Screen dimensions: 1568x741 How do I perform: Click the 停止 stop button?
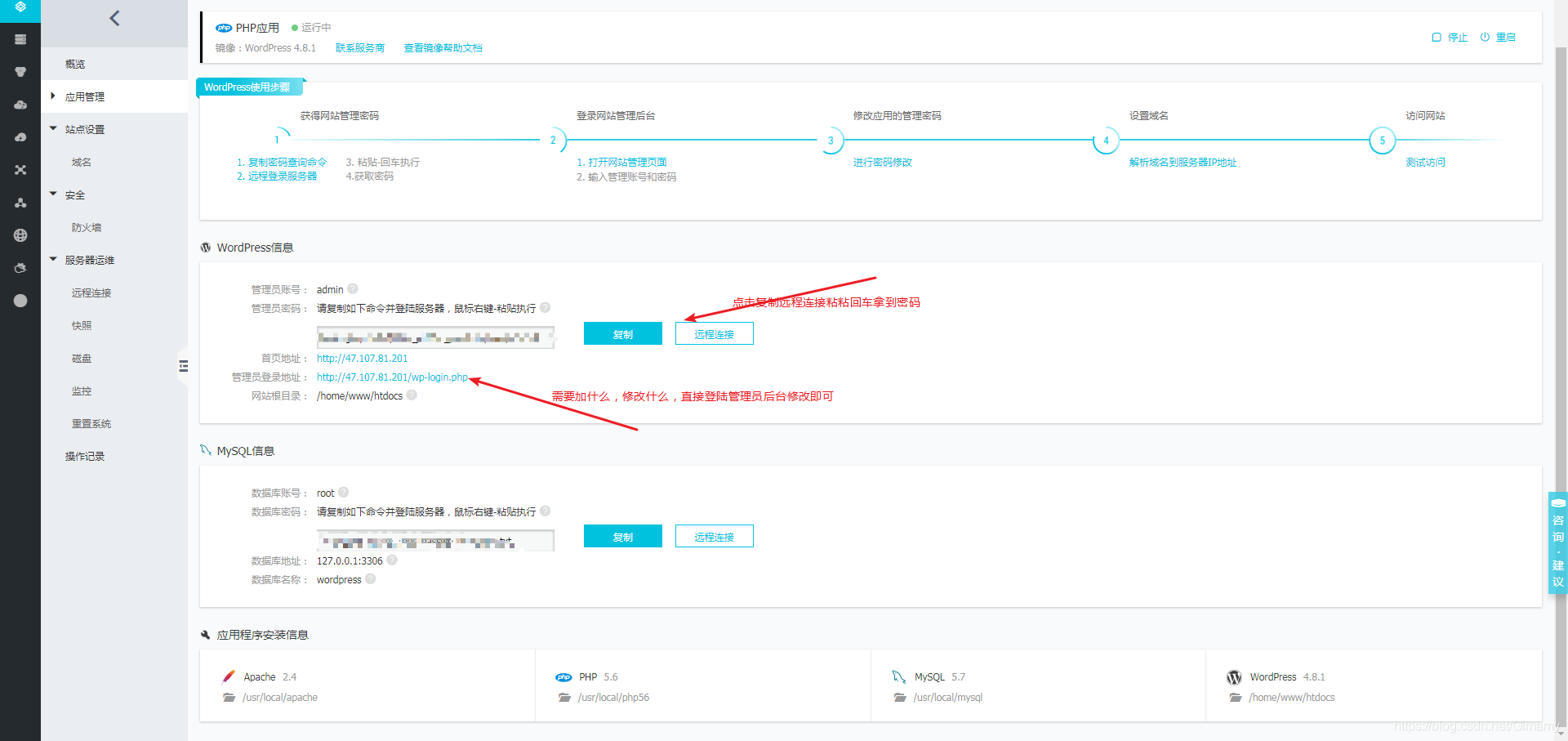tap(1450, 38)
